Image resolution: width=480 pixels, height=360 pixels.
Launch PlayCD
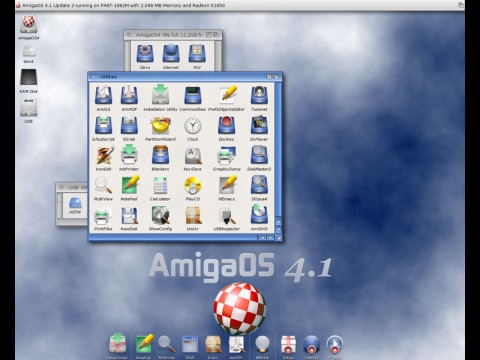[x=193, y=185]
